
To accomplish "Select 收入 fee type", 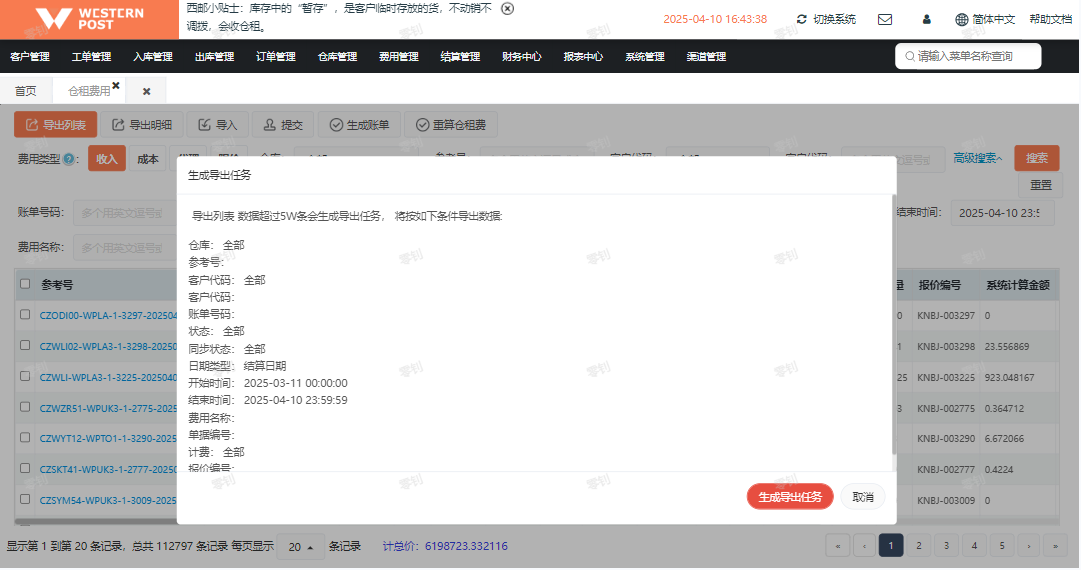I will [x=107, y=159].
